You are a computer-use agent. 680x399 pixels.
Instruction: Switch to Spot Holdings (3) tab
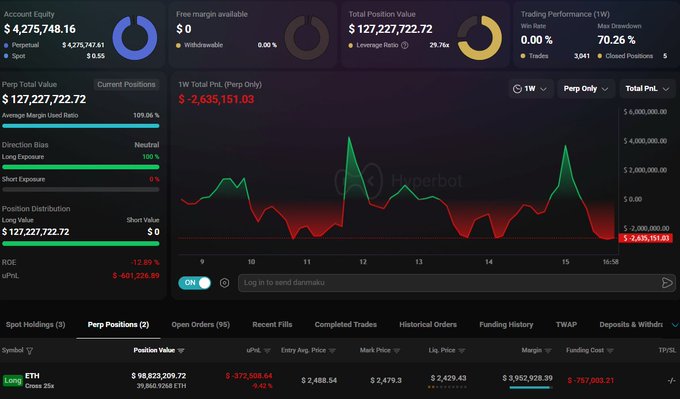(x=36, y=324)
